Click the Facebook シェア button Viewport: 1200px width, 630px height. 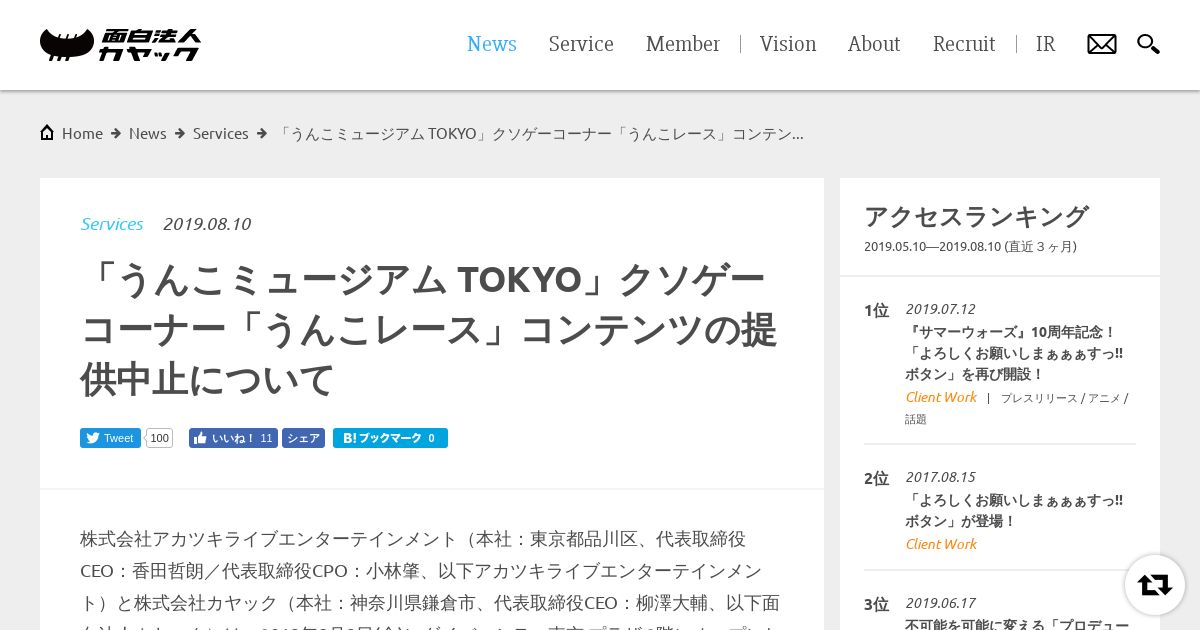303,438
